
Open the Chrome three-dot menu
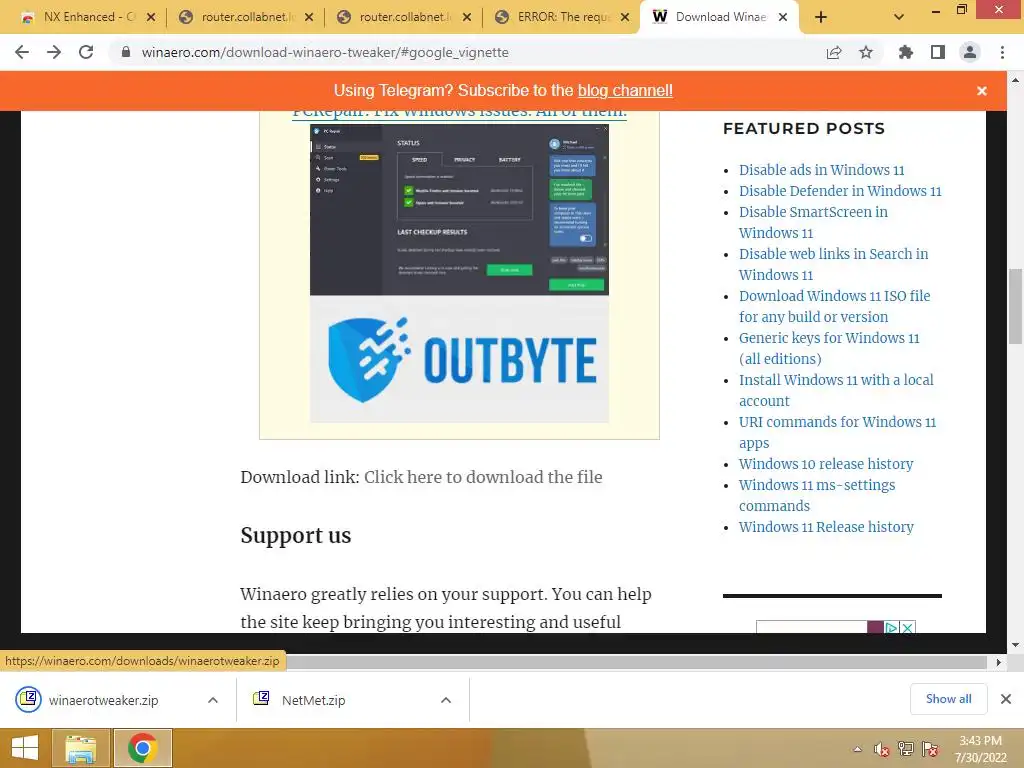[x=1002, y=52]
